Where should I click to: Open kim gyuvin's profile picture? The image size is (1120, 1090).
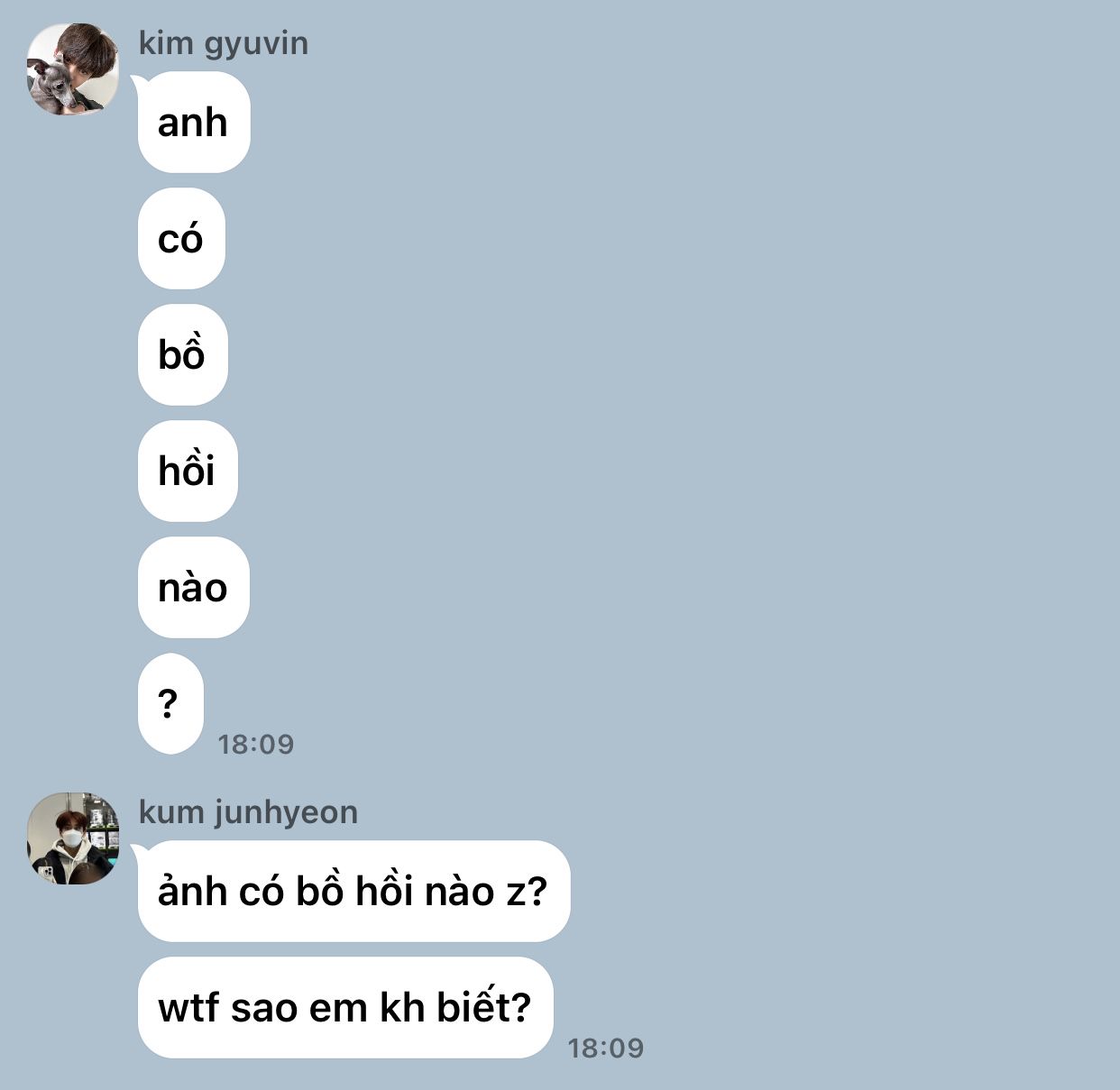click(x=73, y=69)
